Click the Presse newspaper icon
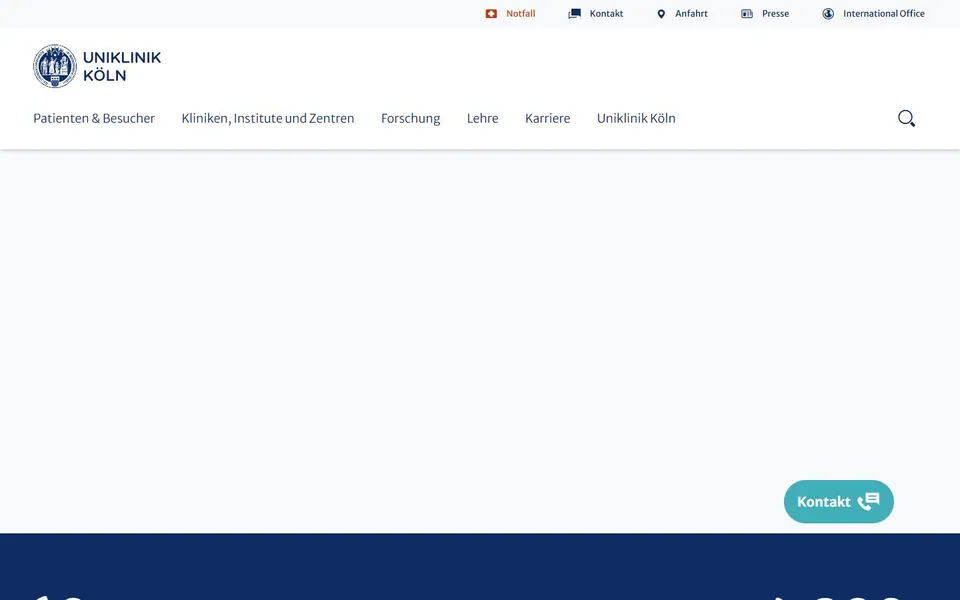 pyautogui.click(x=747, y=13)
